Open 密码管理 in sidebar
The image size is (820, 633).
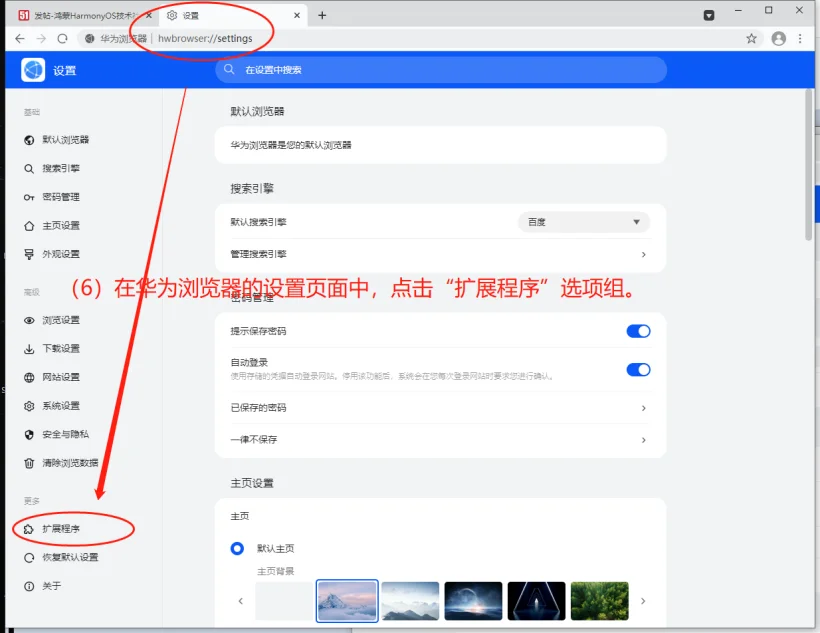click(x=52, y=197)
